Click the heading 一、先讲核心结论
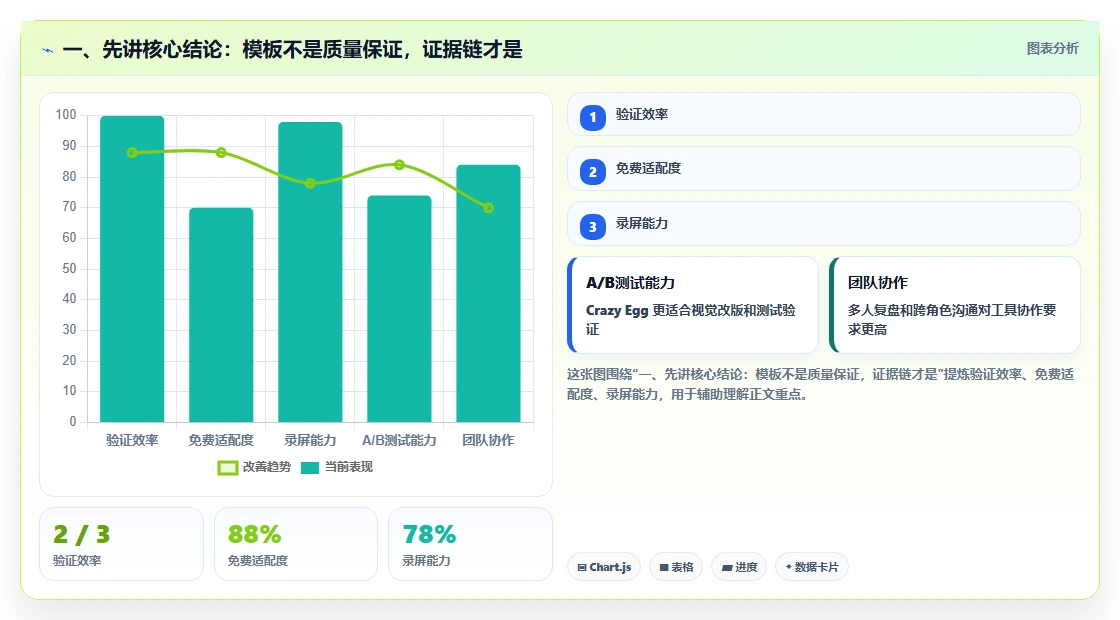The image size is (1120, 620). (x=293, y=50)
